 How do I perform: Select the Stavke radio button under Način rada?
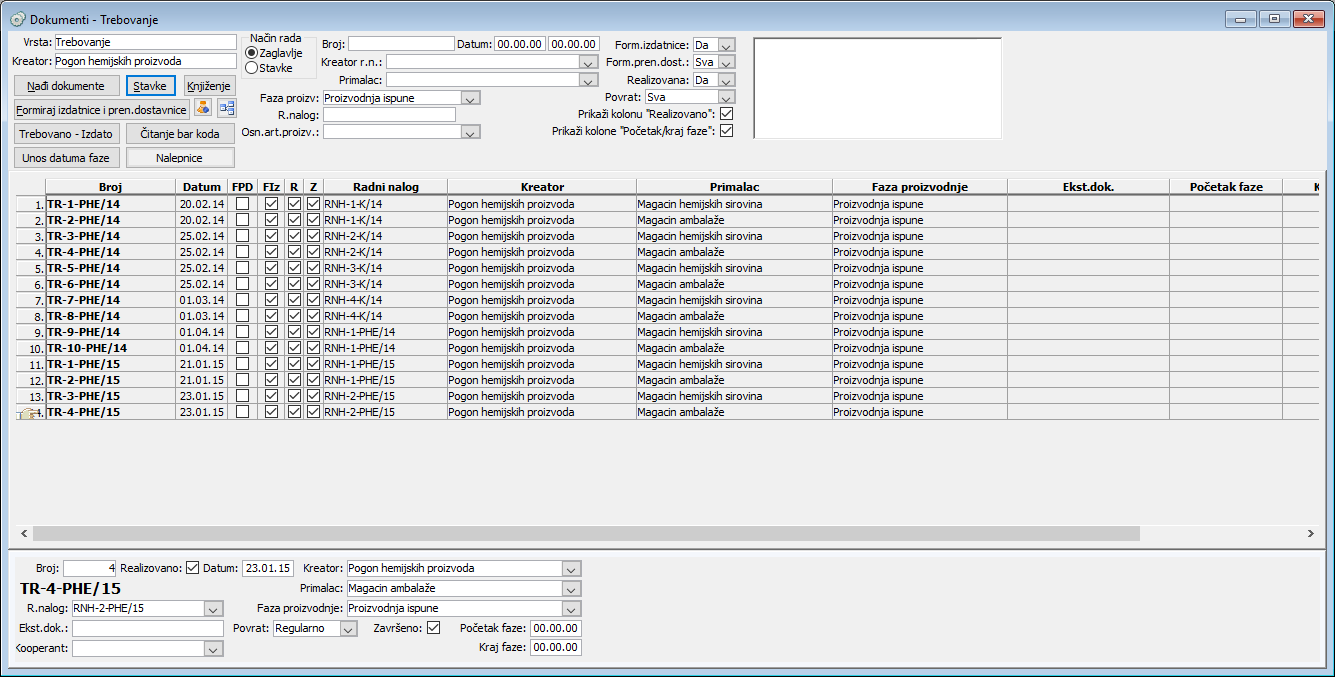click(x=251, y=68)
